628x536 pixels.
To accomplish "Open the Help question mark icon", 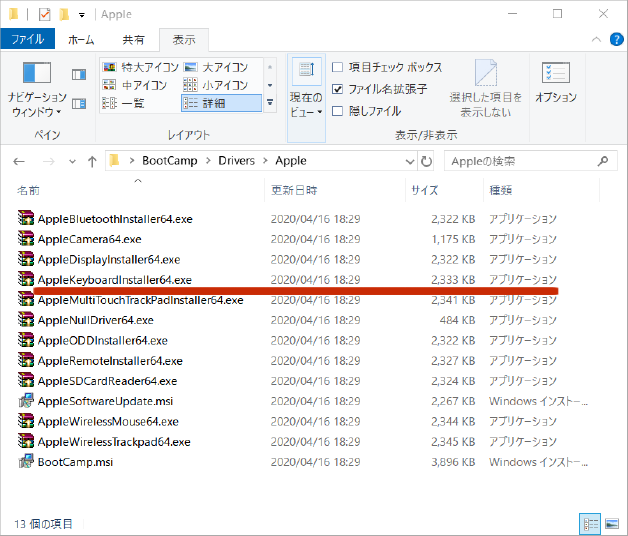I will point(616,39).
